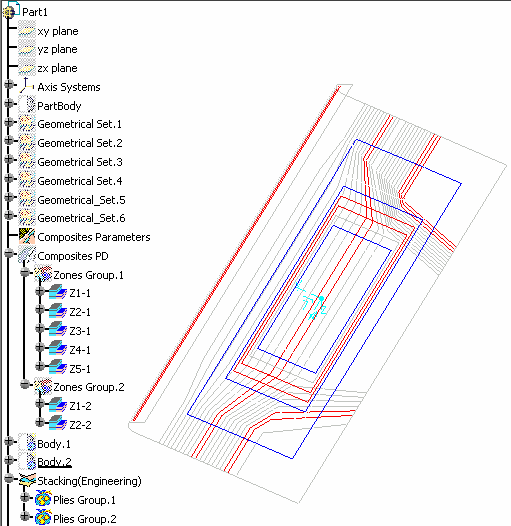Click the Axis Systems icon

(x=27, y=86)
